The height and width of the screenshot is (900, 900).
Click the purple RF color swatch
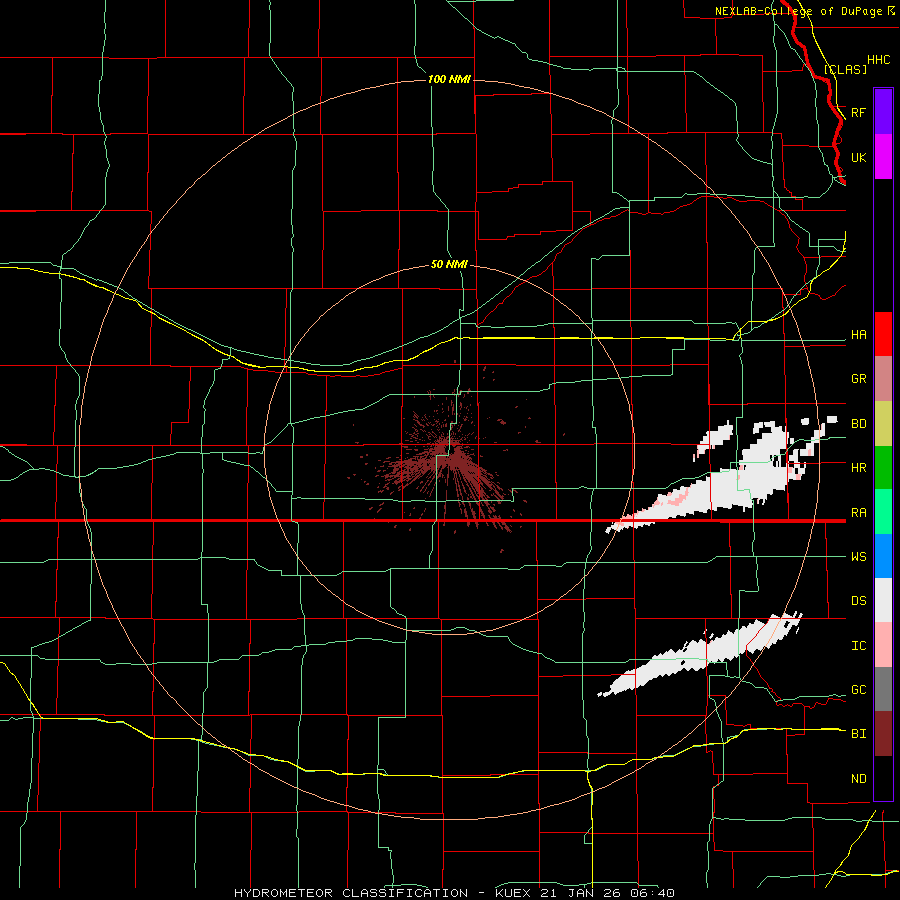(883, 112)
